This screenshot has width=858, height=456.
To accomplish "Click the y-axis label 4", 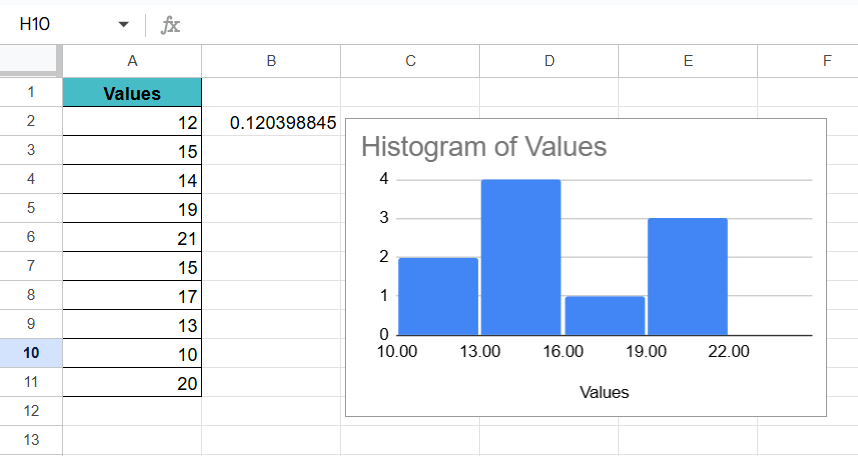I will [384, 179].
